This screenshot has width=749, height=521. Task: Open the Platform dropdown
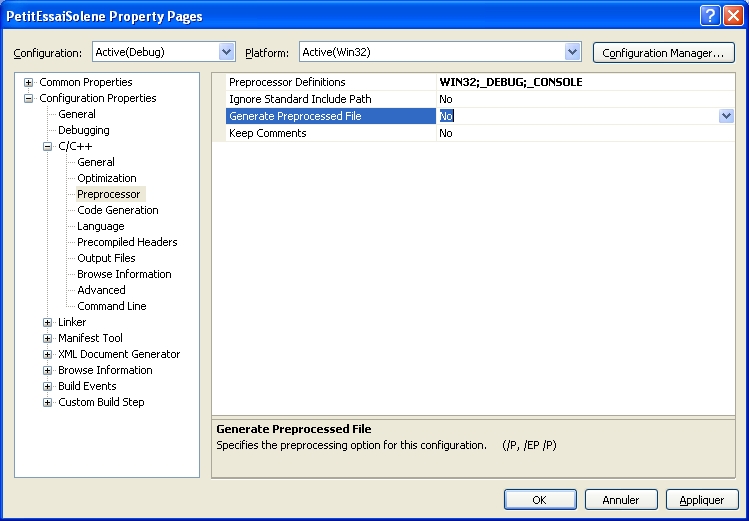(x=572, y=52)
